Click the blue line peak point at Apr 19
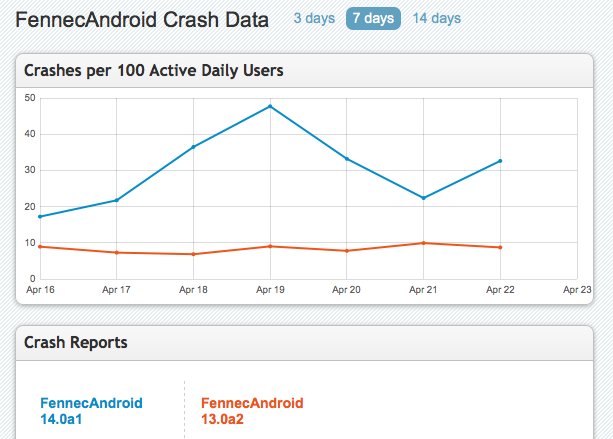Viewport: 613px width, 439px height. pos(270,106)
